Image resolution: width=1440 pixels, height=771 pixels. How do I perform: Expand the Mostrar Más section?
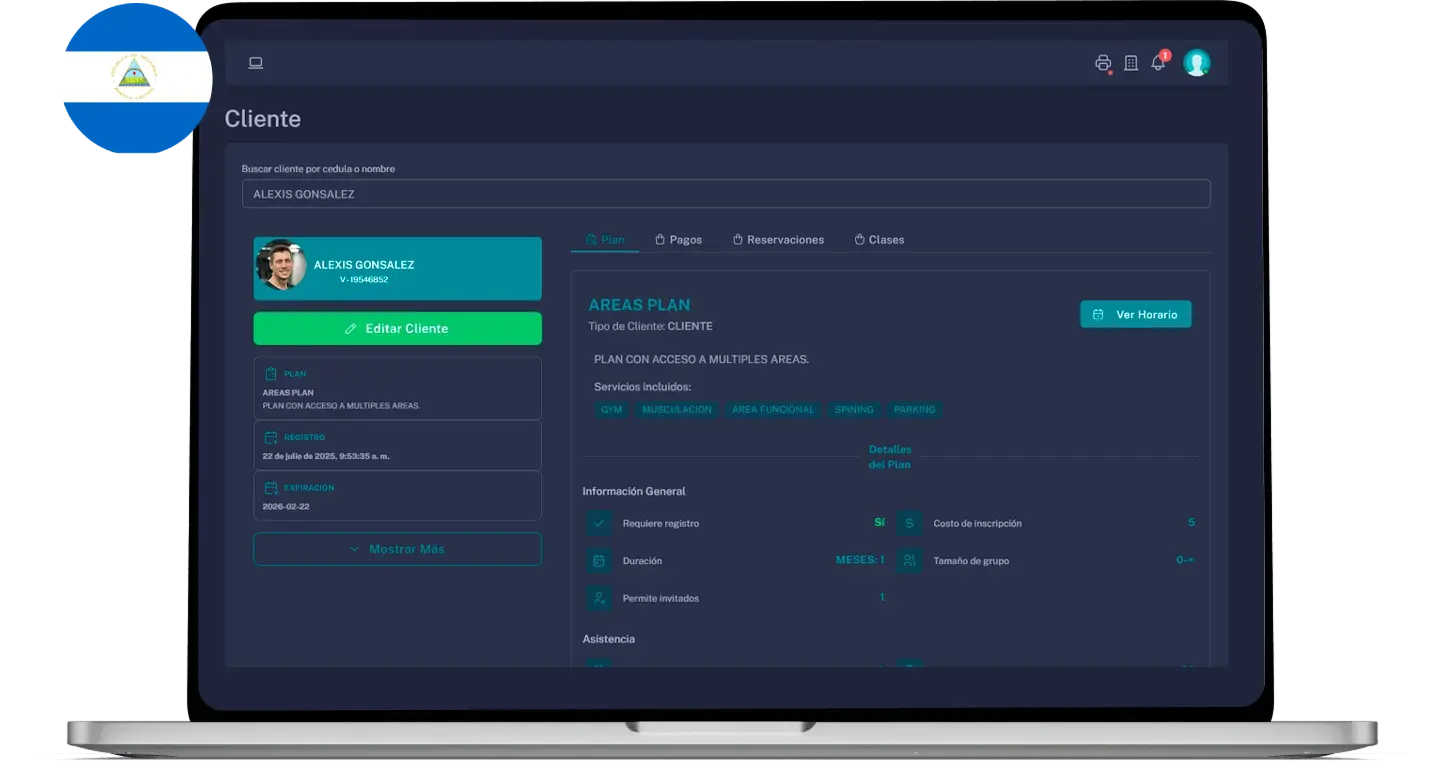[397, 549]
